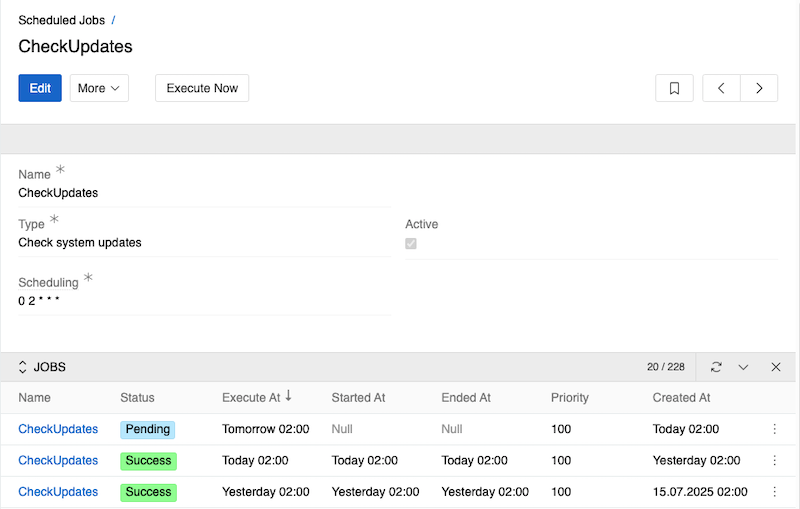Go to next record with right arrow
The width and height of the screenshot is (800, 509).
point(759,88)
